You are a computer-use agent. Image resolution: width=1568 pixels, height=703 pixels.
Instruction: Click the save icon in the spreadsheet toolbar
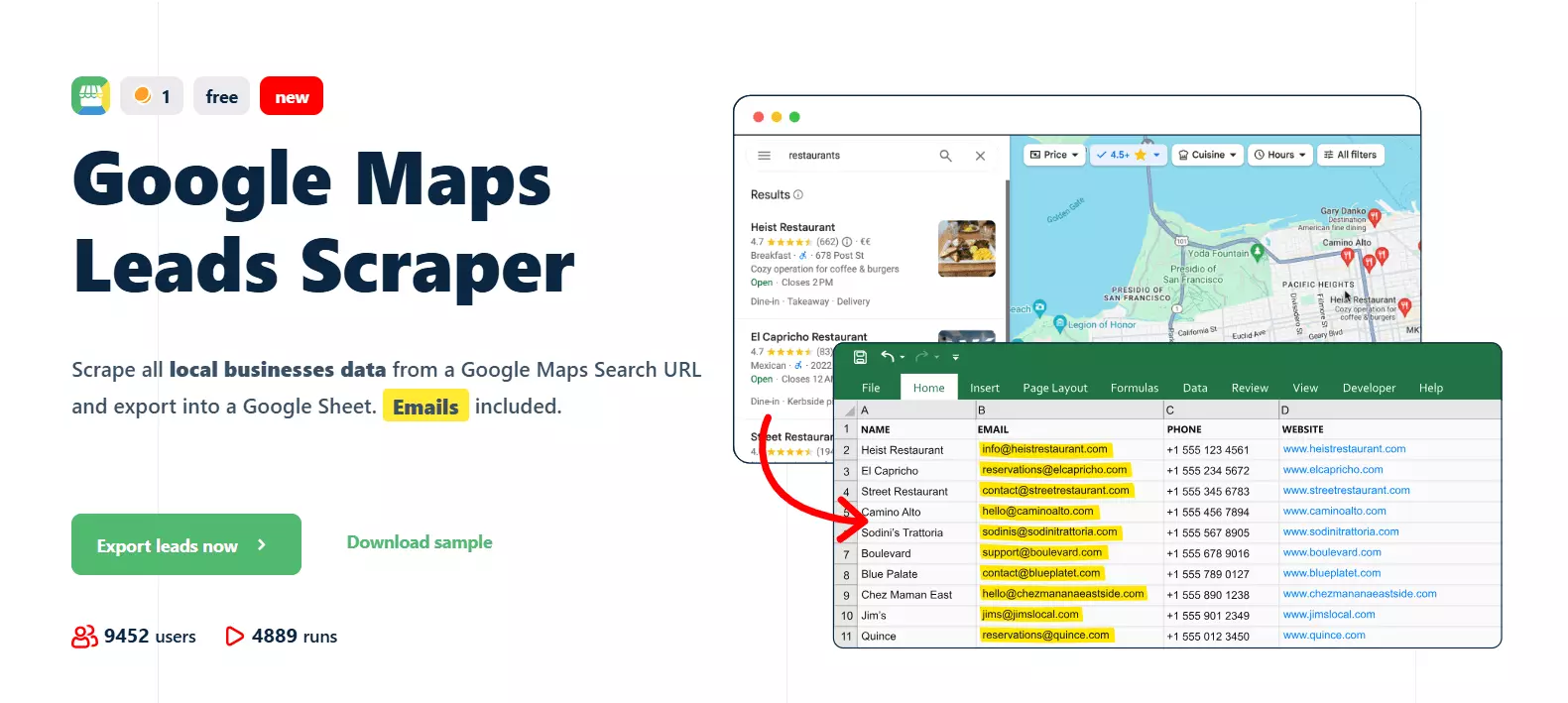click(x=860, y=357)
